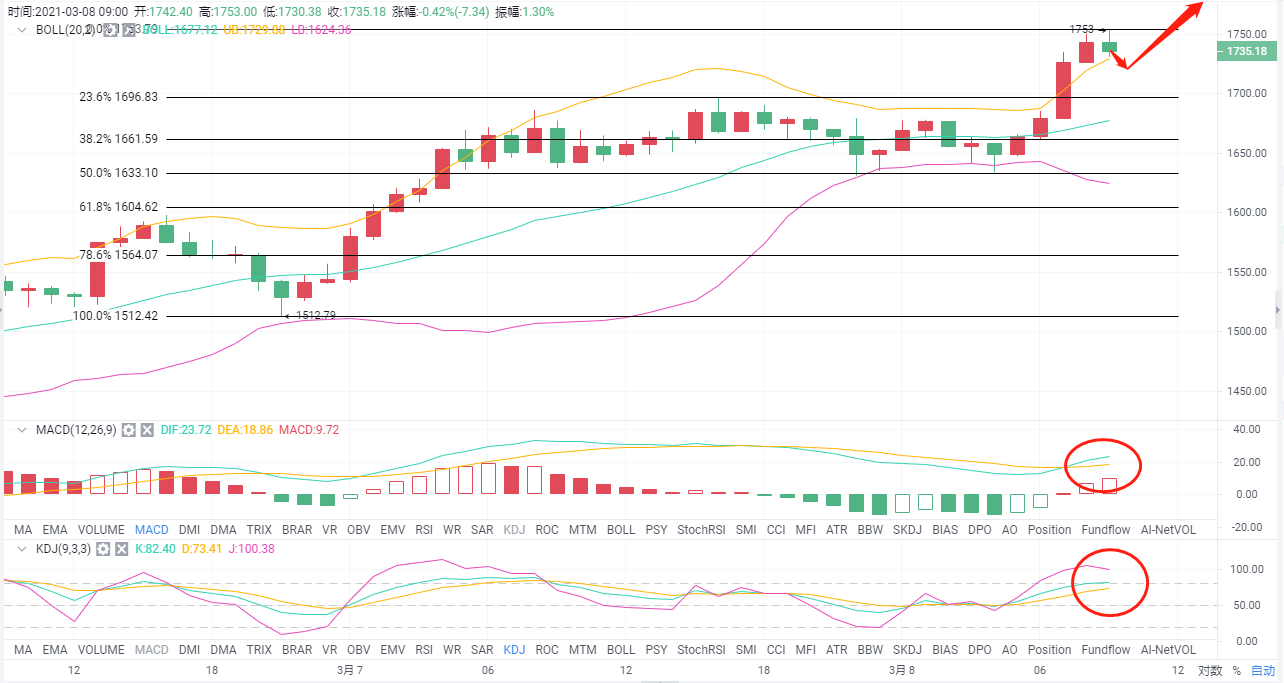Select MA in the MACD pane indicator row
The image size is (1284, 683).
[23, 530]
